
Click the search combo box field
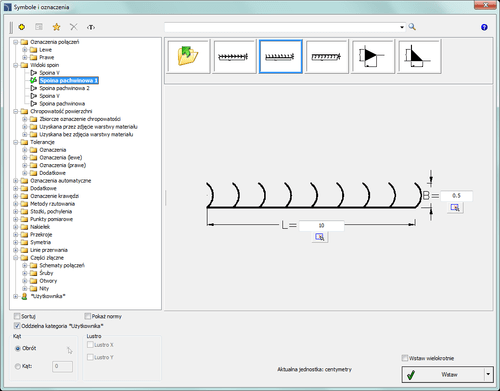pos(282,27)
